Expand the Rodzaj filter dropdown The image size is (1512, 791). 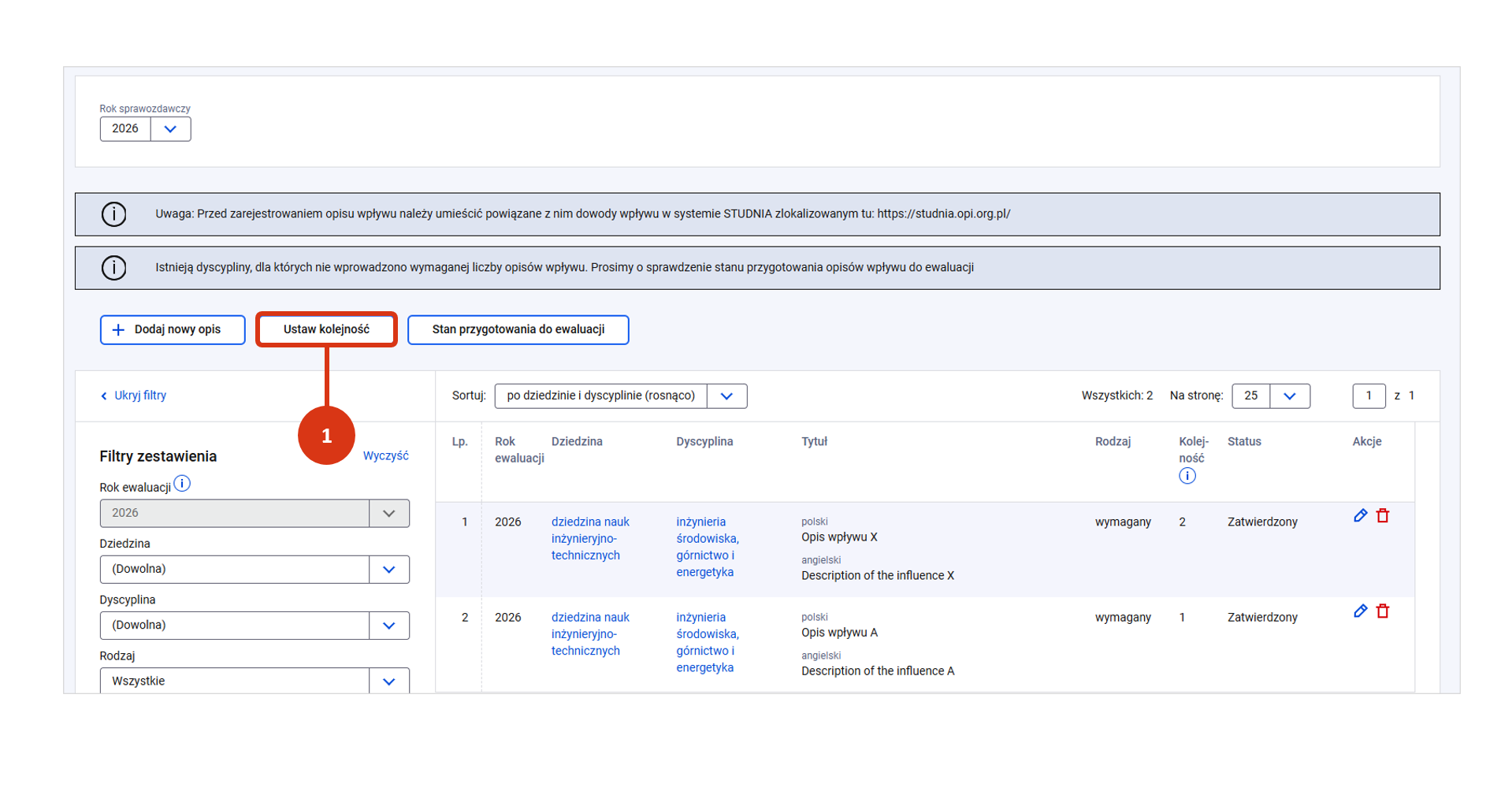pyautogui.click(x=388, y=681)
